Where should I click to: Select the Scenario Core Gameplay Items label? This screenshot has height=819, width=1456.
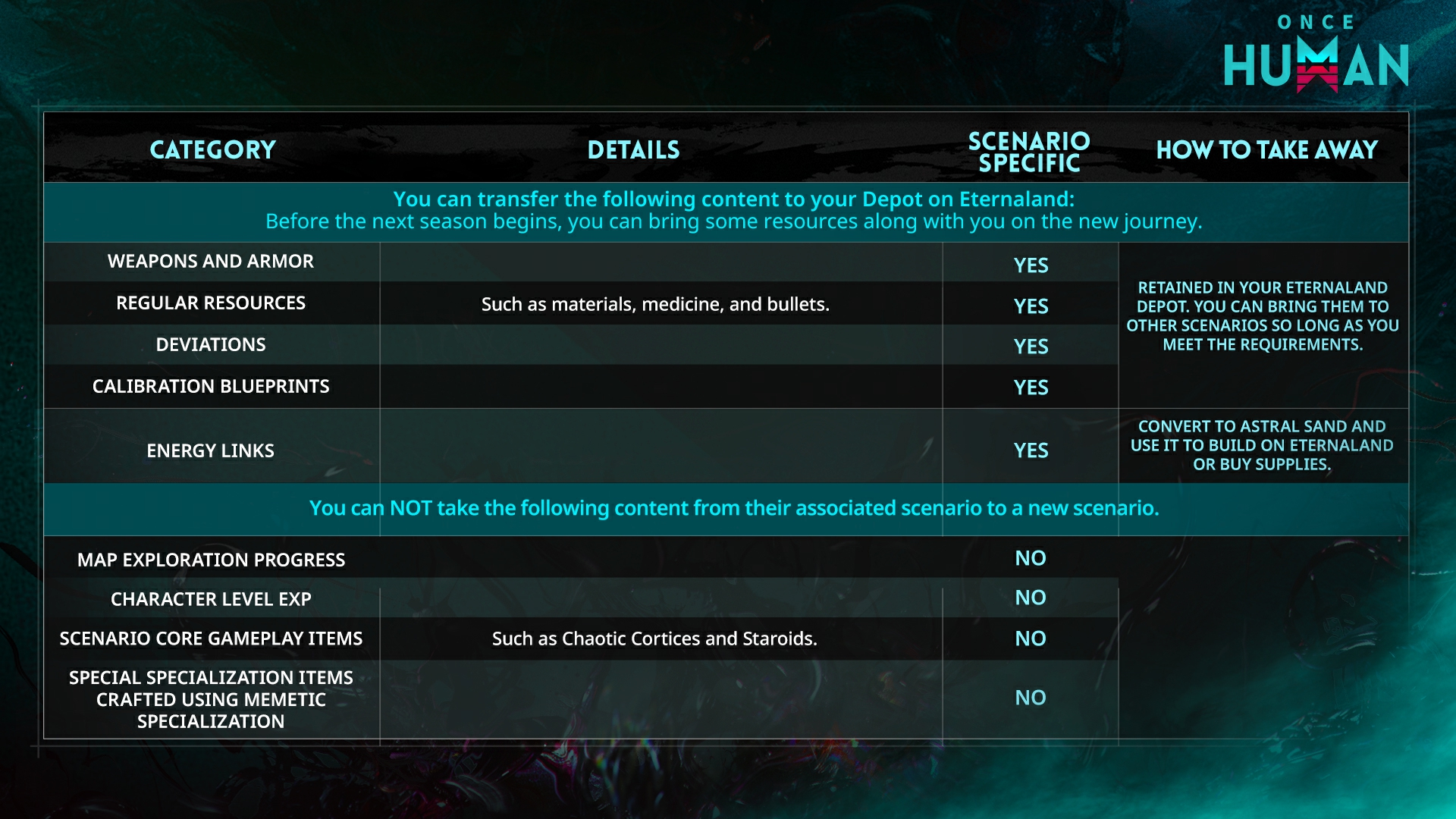click(x=211, y=639)
